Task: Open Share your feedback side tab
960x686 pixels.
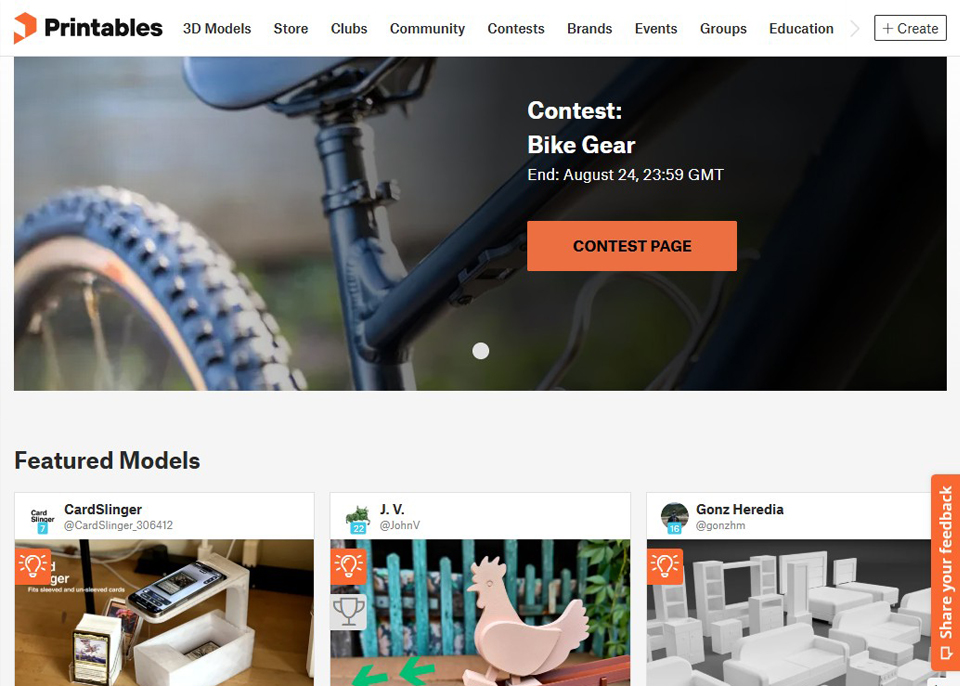Action: point(945,572)
